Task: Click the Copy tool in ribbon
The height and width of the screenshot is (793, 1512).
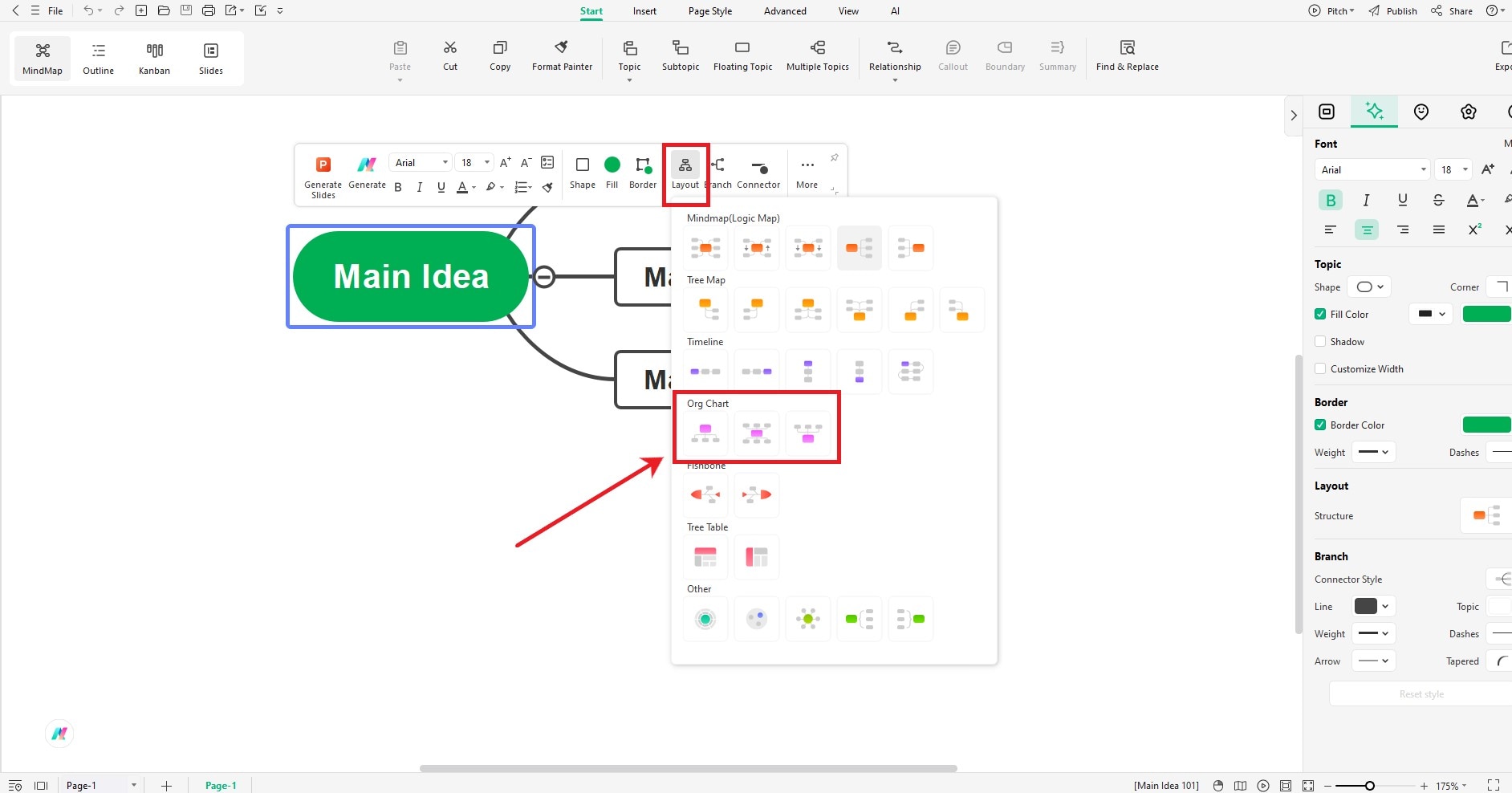Action: [500, 56]
